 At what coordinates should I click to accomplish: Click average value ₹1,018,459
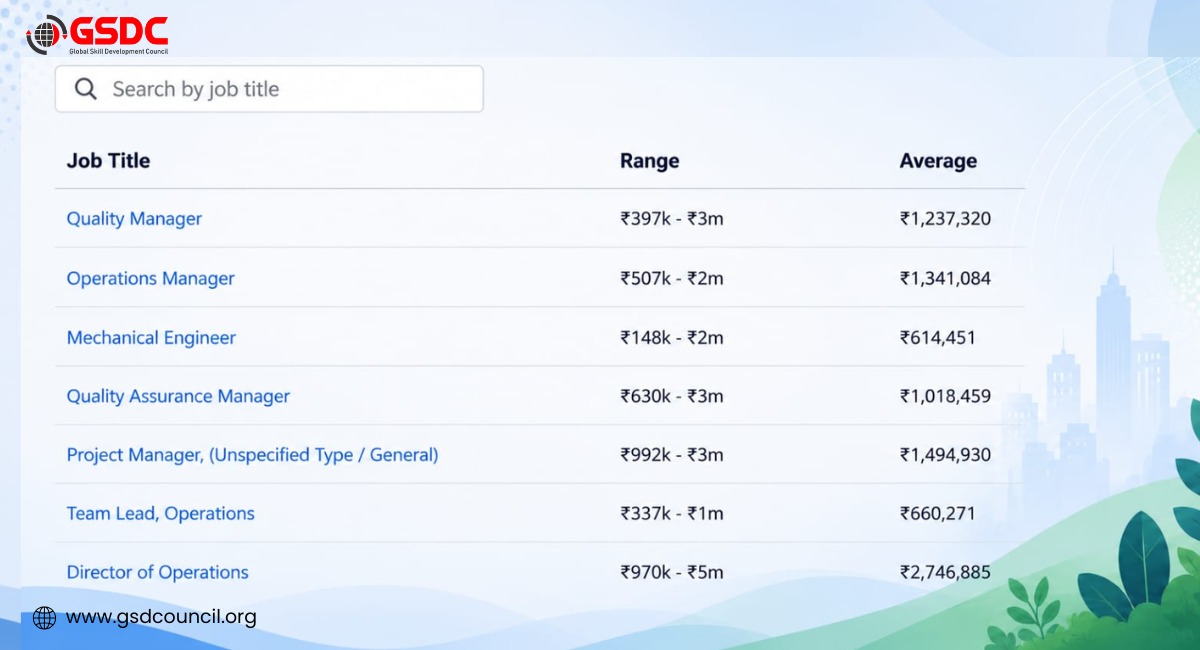pyautogui.click(x=945, y=396)
